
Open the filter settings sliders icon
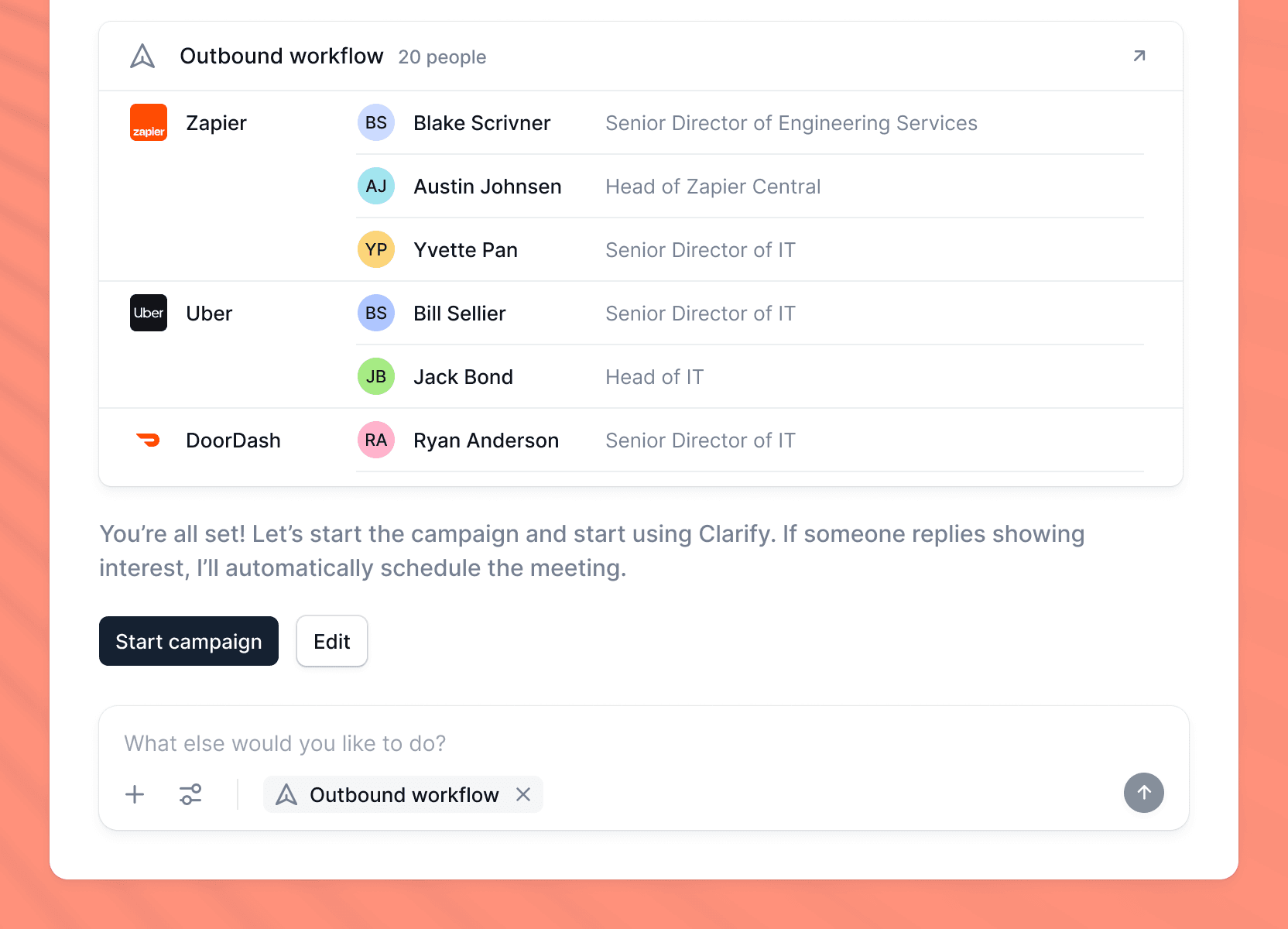click(190, 794)
